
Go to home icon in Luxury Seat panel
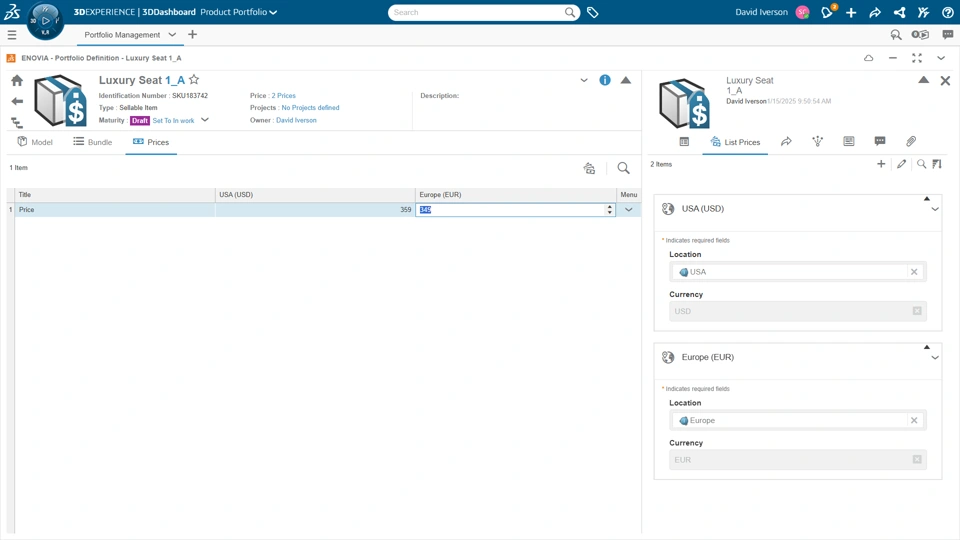tap(17, 80)
